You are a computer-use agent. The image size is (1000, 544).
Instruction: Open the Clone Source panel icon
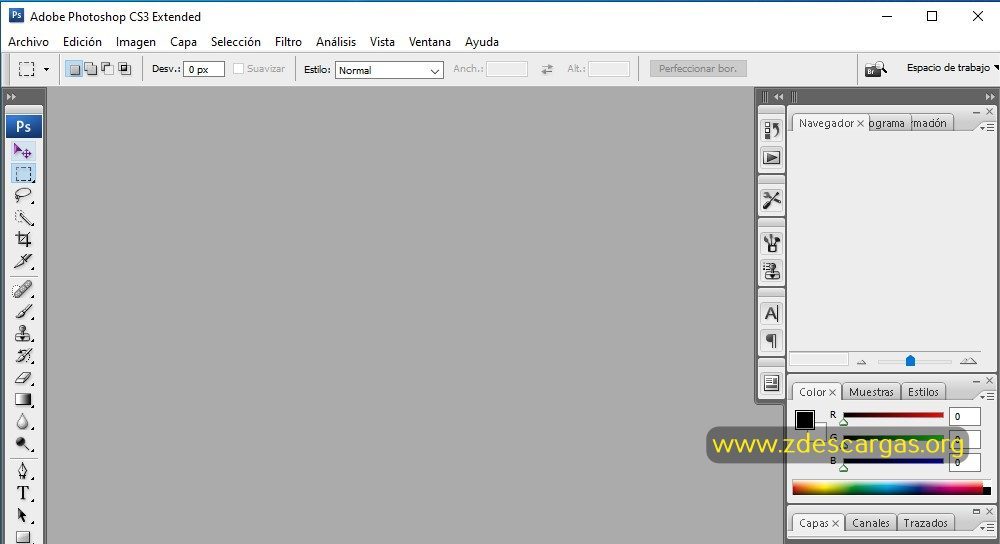pos(772,271)
